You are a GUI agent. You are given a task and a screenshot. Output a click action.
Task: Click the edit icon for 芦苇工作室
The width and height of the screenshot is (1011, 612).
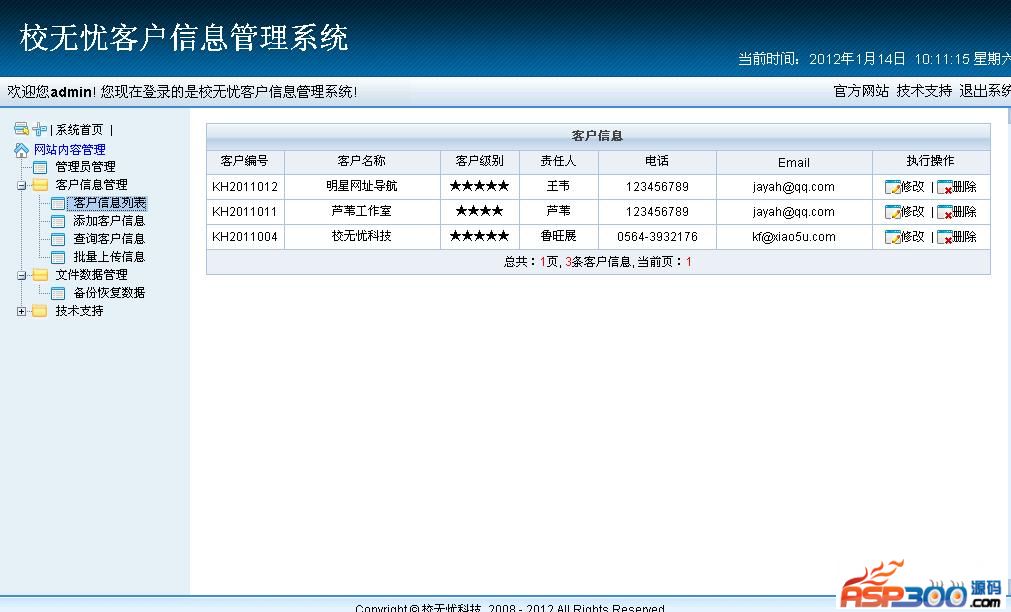(x=892, y=212)
